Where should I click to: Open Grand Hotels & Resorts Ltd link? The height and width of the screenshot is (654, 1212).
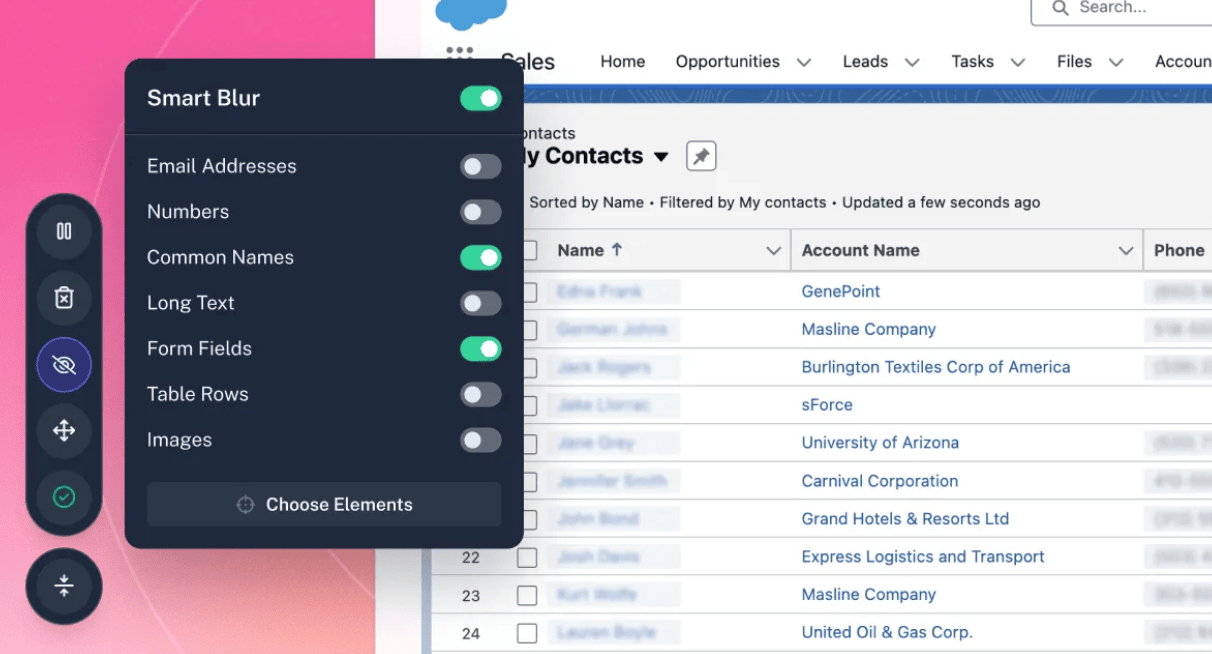tap(905, 519)
